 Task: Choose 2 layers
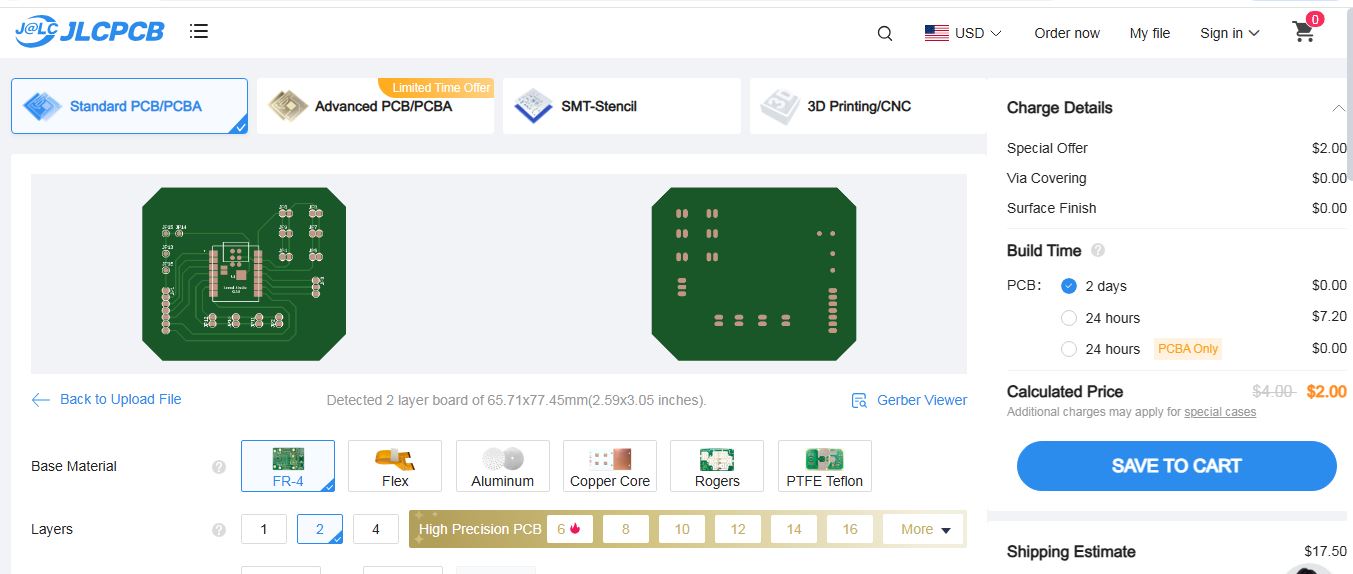[320, 529]
